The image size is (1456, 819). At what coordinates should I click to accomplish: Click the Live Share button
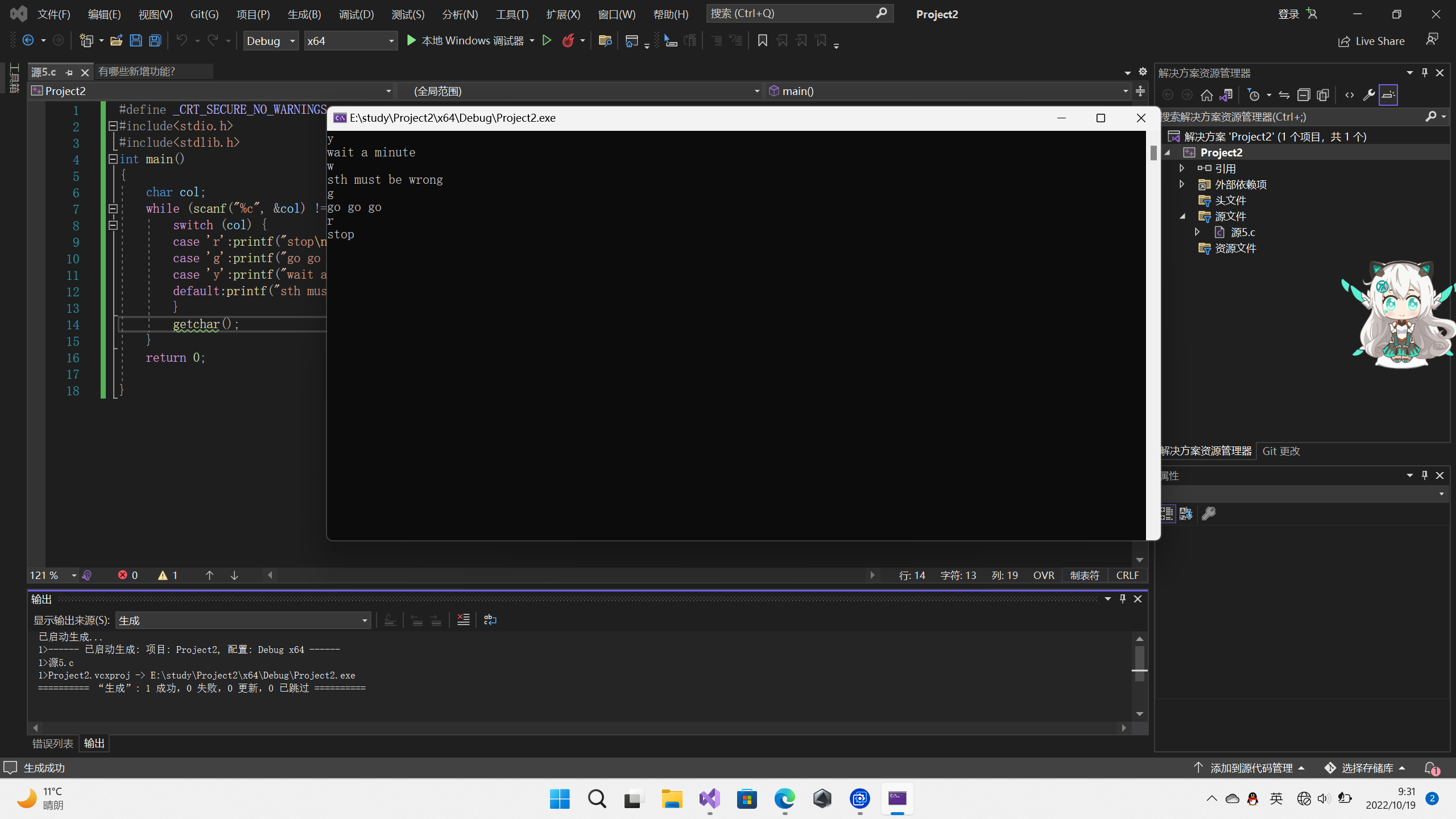coord(1371,41)
